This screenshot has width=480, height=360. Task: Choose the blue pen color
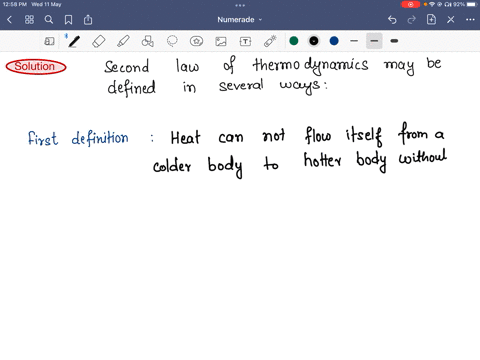(334, 41)
